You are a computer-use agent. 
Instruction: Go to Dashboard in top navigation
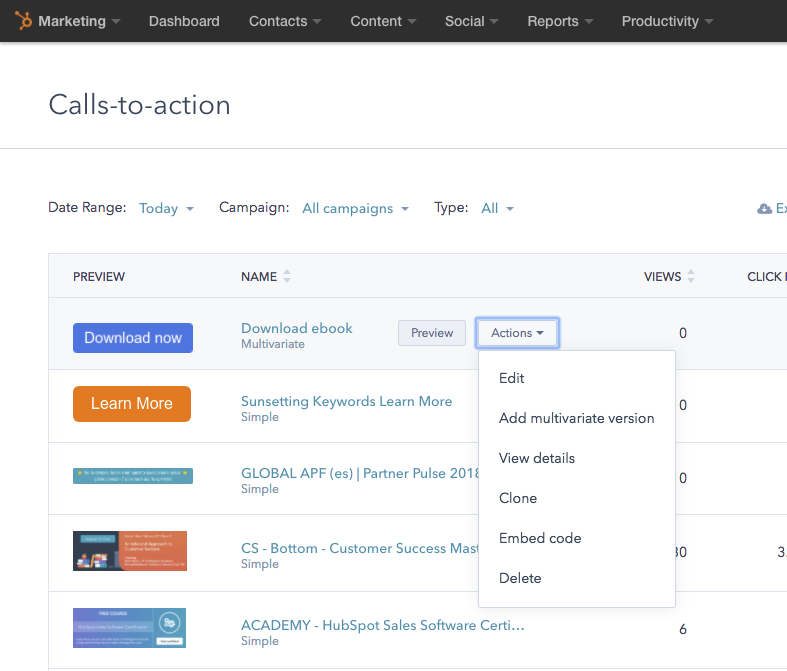pyautogui.click(x=184, y=21)
